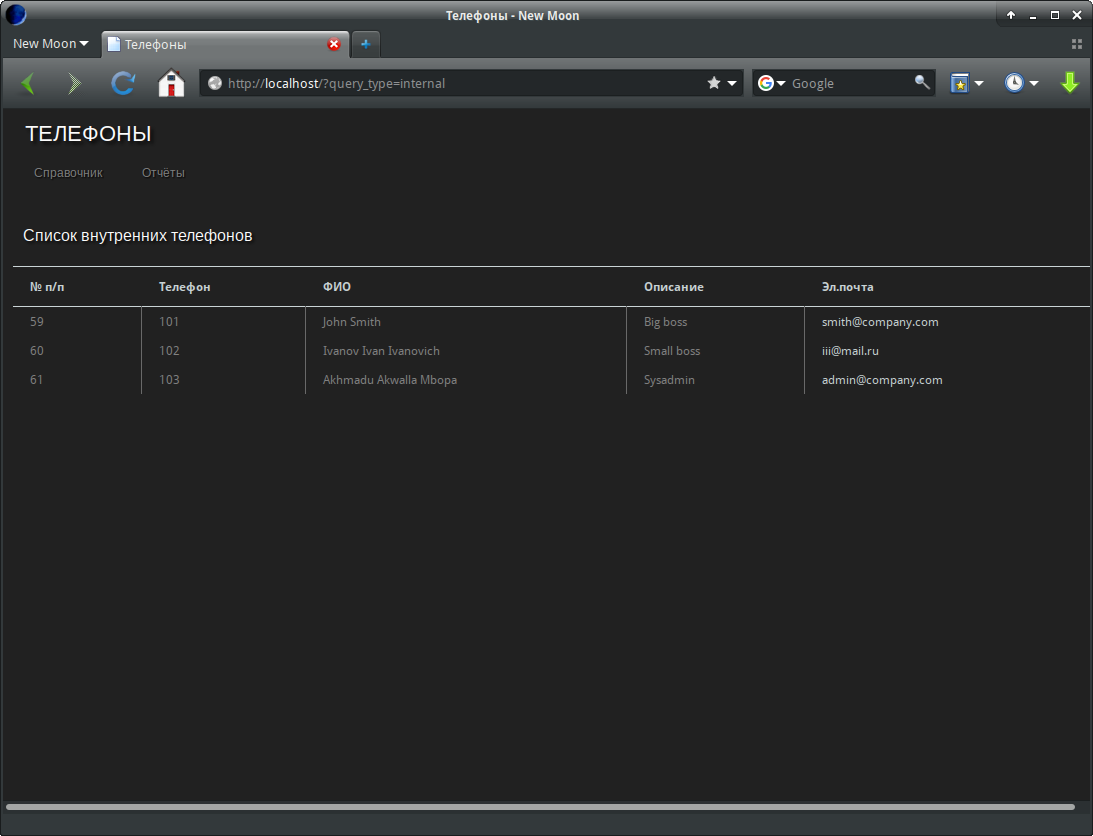Bookmark this page with the star

pos(714,83)
